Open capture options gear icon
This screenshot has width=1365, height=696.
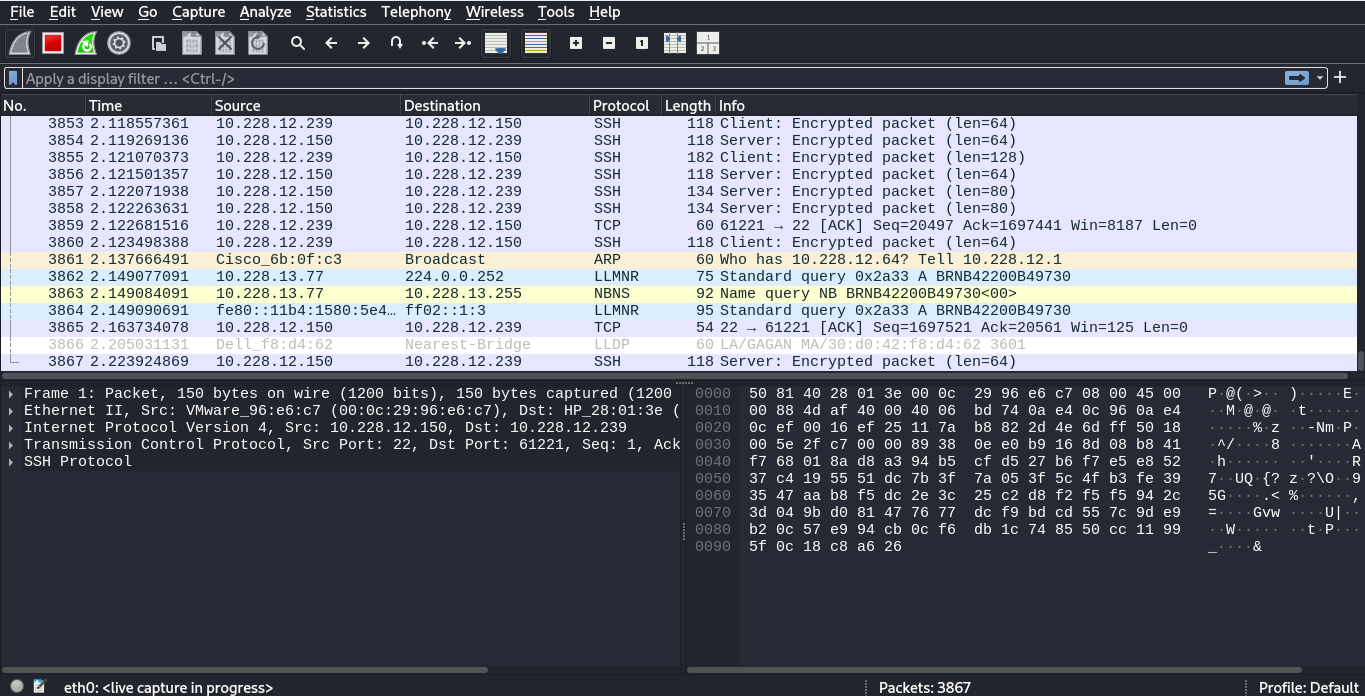click(119, 43)
